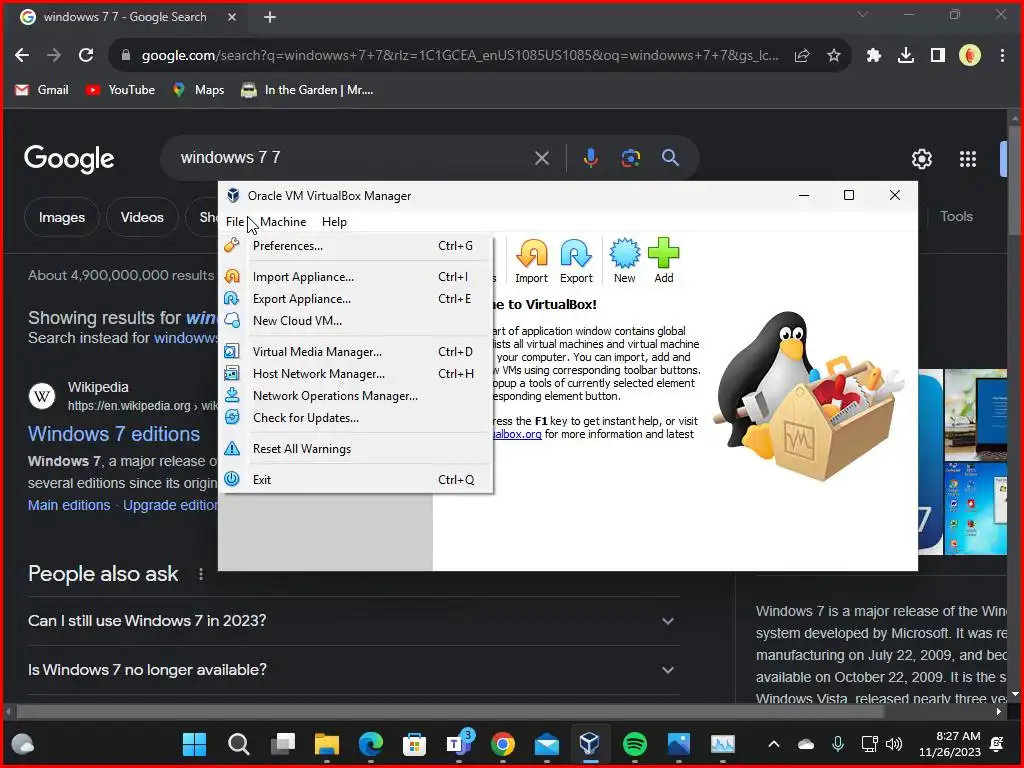The height and width of the screenshot is (768, 1024).
Task: Open the Google apps grid
Action: [967, 159]
